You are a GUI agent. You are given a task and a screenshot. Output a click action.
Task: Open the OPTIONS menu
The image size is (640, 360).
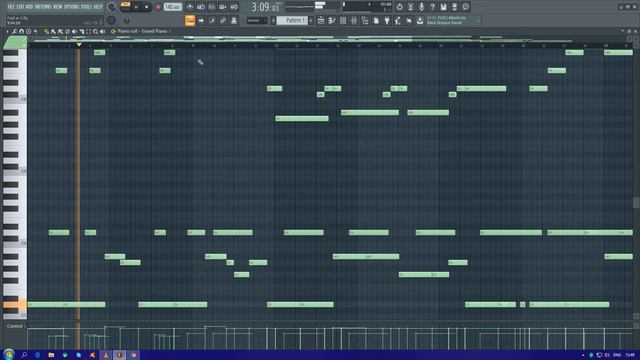(72, 7)
